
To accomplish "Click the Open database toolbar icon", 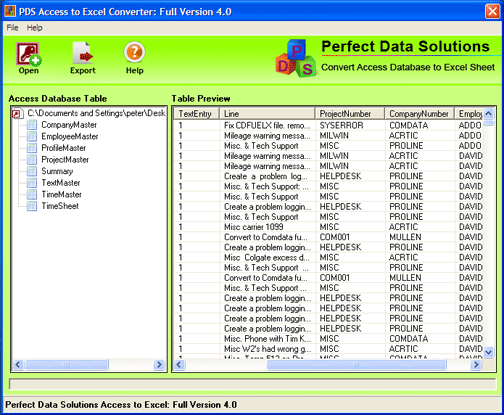I will [x=29, y=54].
